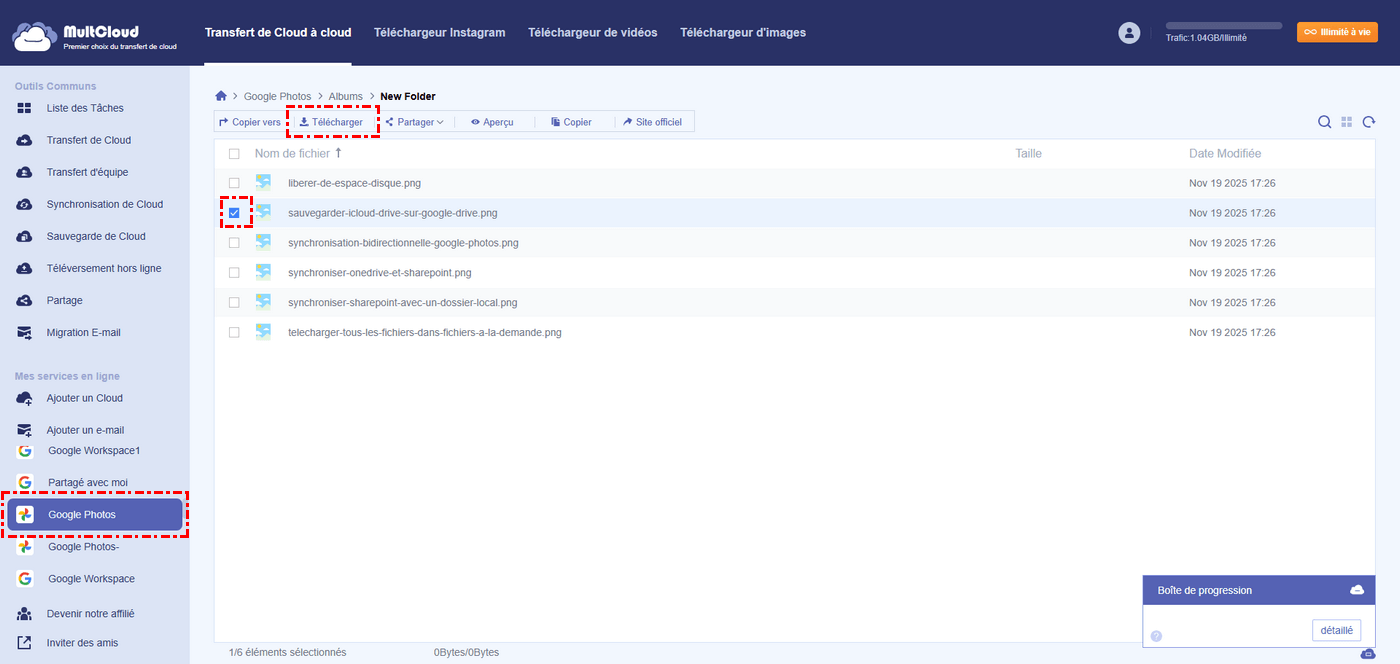Click the Illimité à vie button
This screenshot has height=664, width=1400.
(x=1337, y=32)
